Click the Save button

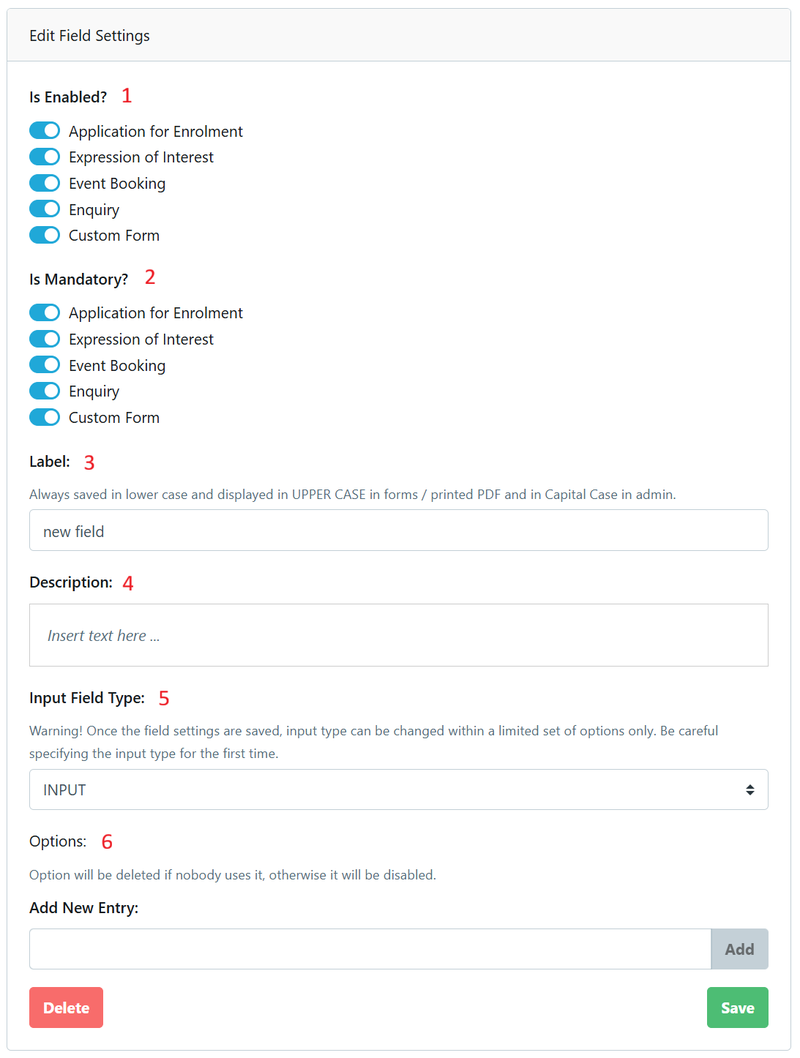pyautogui.click(x=737, y=1007)
